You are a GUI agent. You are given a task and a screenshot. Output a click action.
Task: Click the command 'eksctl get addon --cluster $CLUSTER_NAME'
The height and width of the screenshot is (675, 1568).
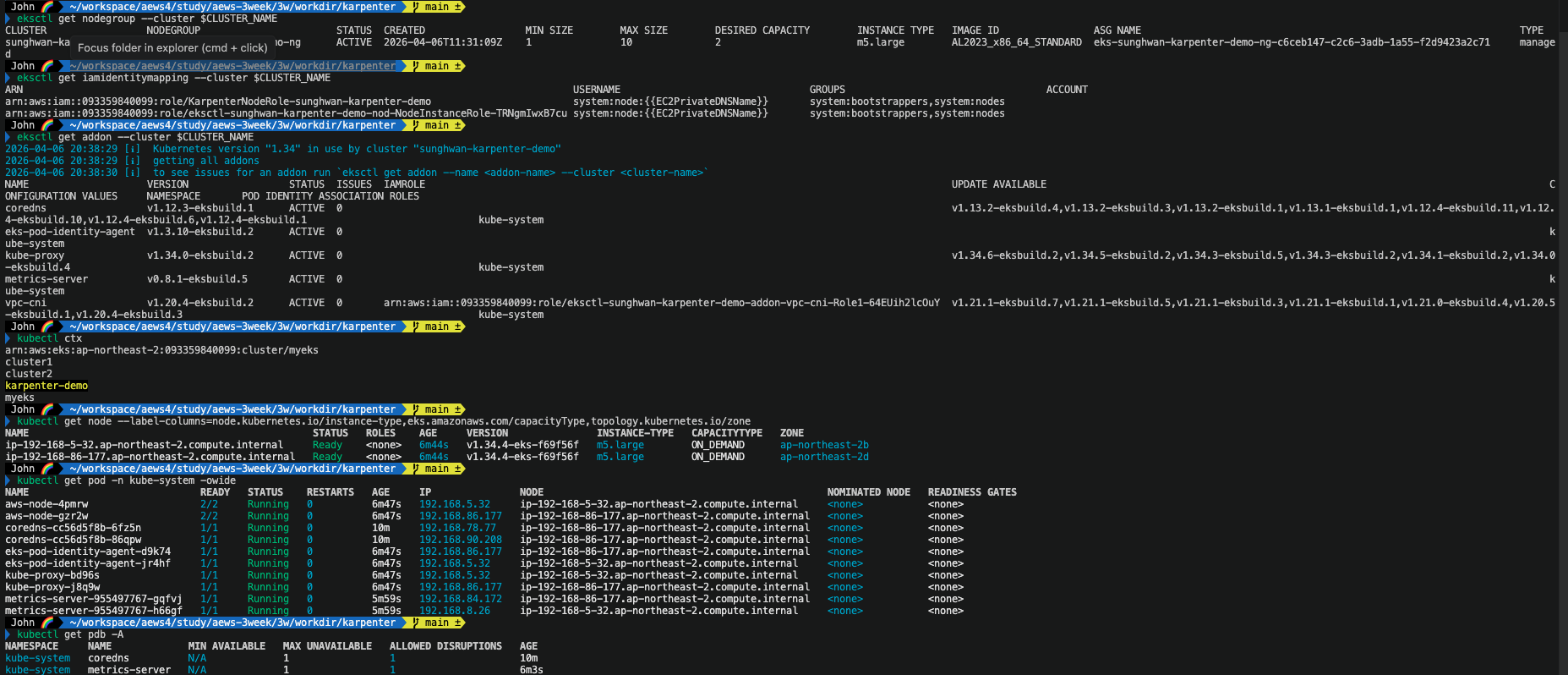click(135, 137)
